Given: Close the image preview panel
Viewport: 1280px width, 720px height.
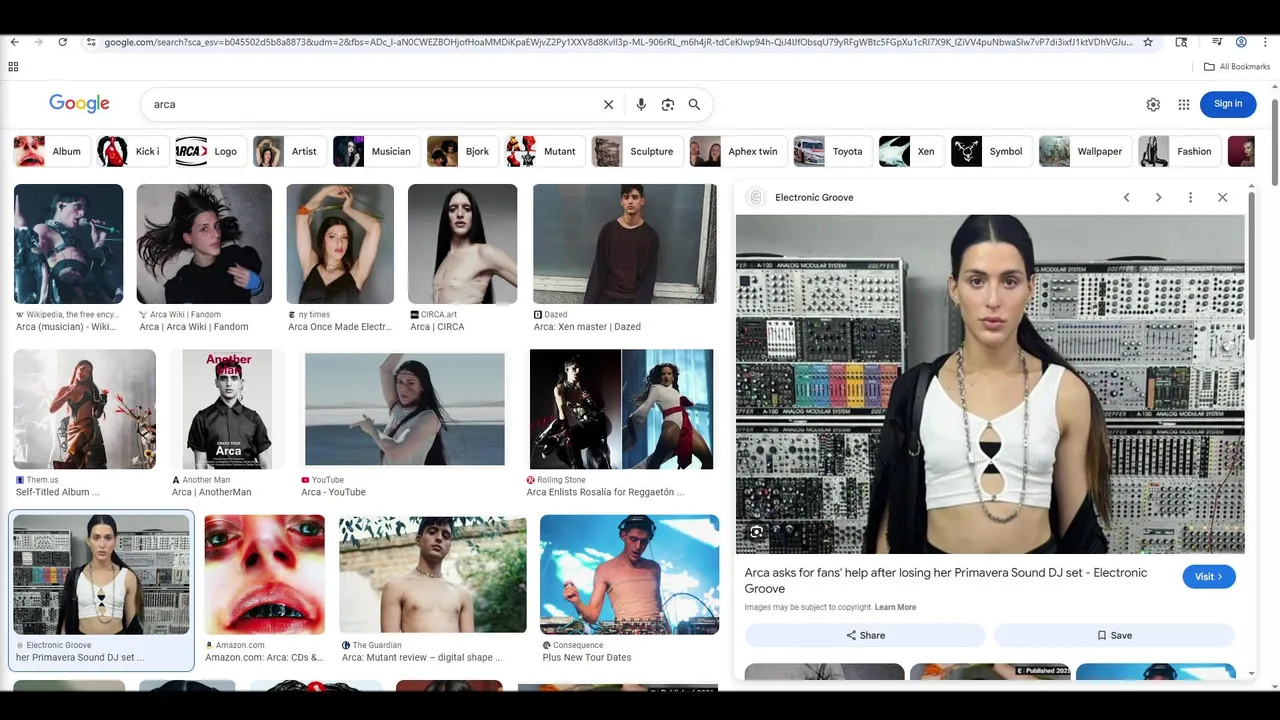Looking at the screenshot, I should click(1222, 197).
